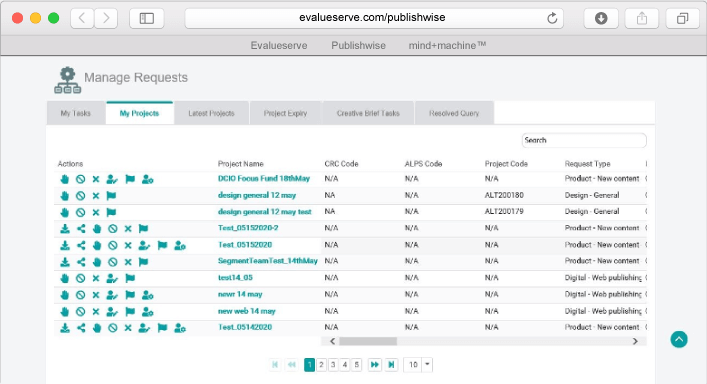Image resolution: width=707 pixels, height=384 pixels.
Task: Open the design general 12 may test link
Action: 265,211
